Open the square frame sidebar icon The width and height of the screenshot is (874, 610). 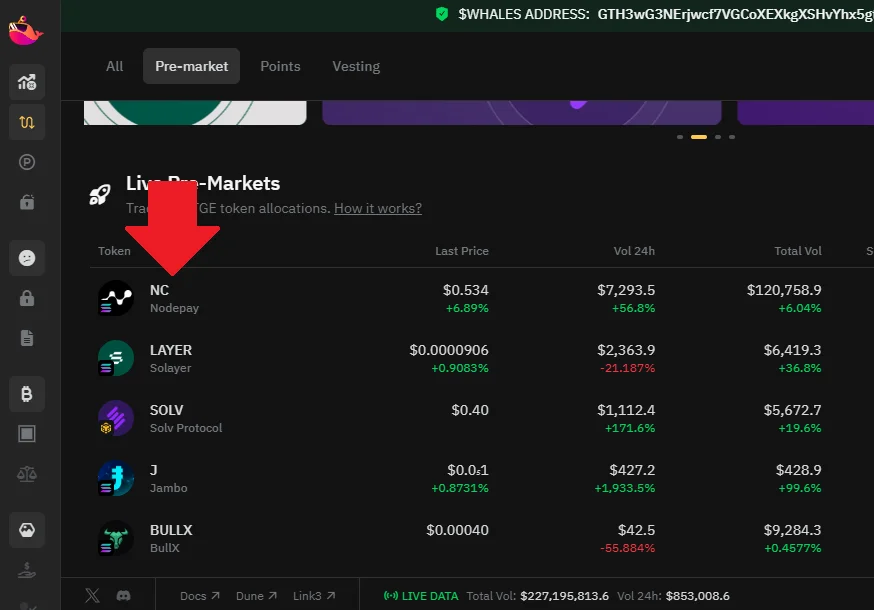click(27, 434)
